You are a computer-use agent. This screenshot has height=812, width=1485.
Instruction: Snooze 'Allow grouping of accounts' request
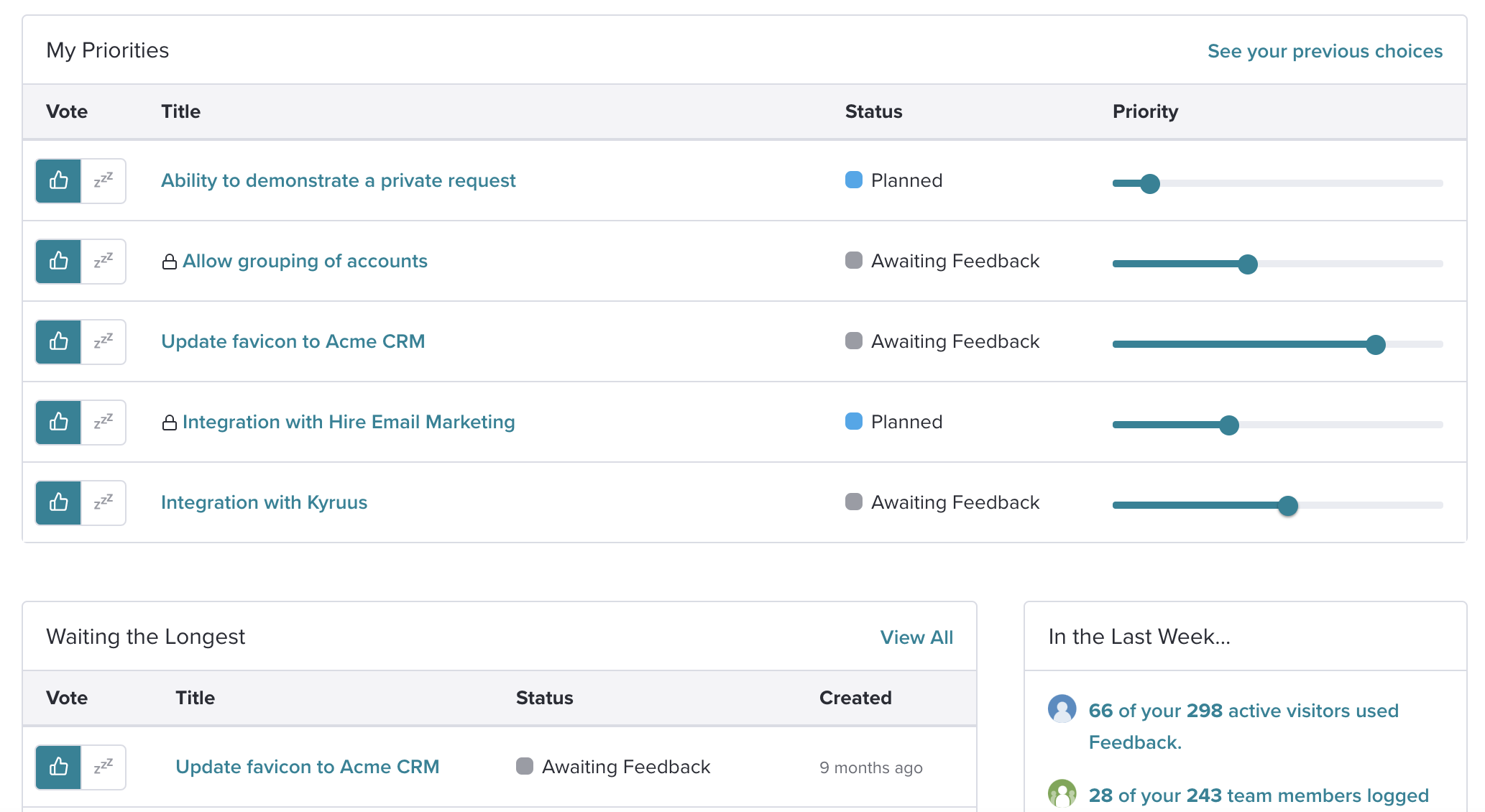104,262
